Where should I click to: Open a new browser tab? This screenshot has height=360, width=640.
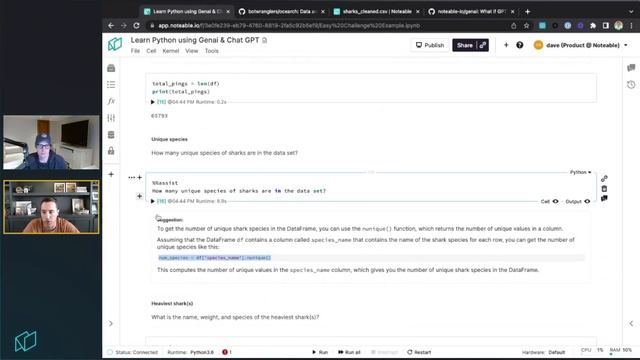coord(527,12)
